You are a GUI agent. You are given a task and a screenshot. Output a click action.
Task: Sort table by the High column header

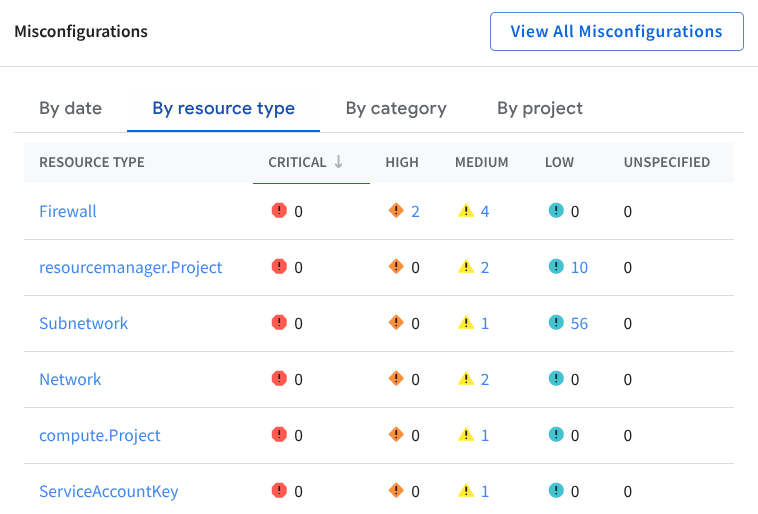click(x=402, y=162)
